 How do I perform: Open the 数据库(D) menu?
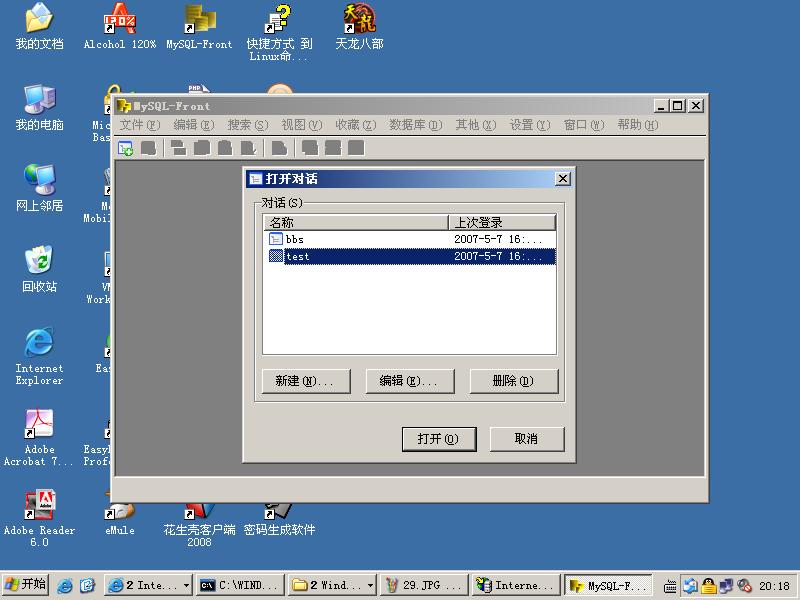[415, 124]
